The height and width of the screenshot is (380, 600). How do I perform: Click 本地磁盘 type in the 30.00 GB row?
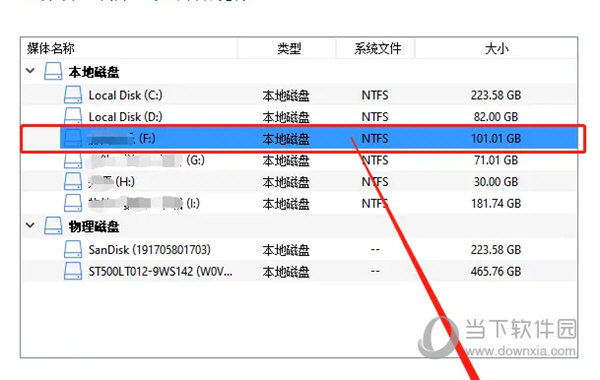[x=286, y=182]
